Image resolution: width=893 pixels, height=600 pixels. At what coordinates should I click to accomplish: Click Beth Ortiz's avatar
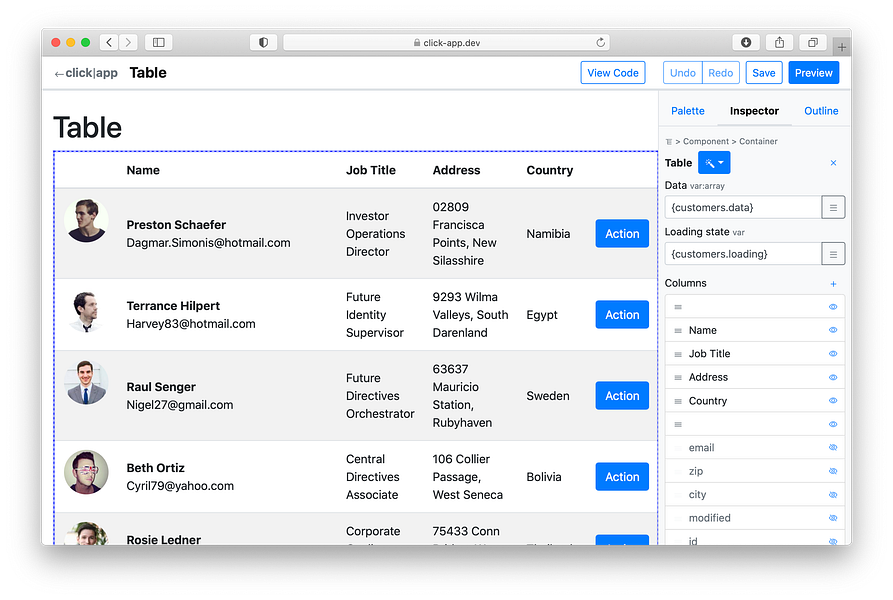pos(86,472)
